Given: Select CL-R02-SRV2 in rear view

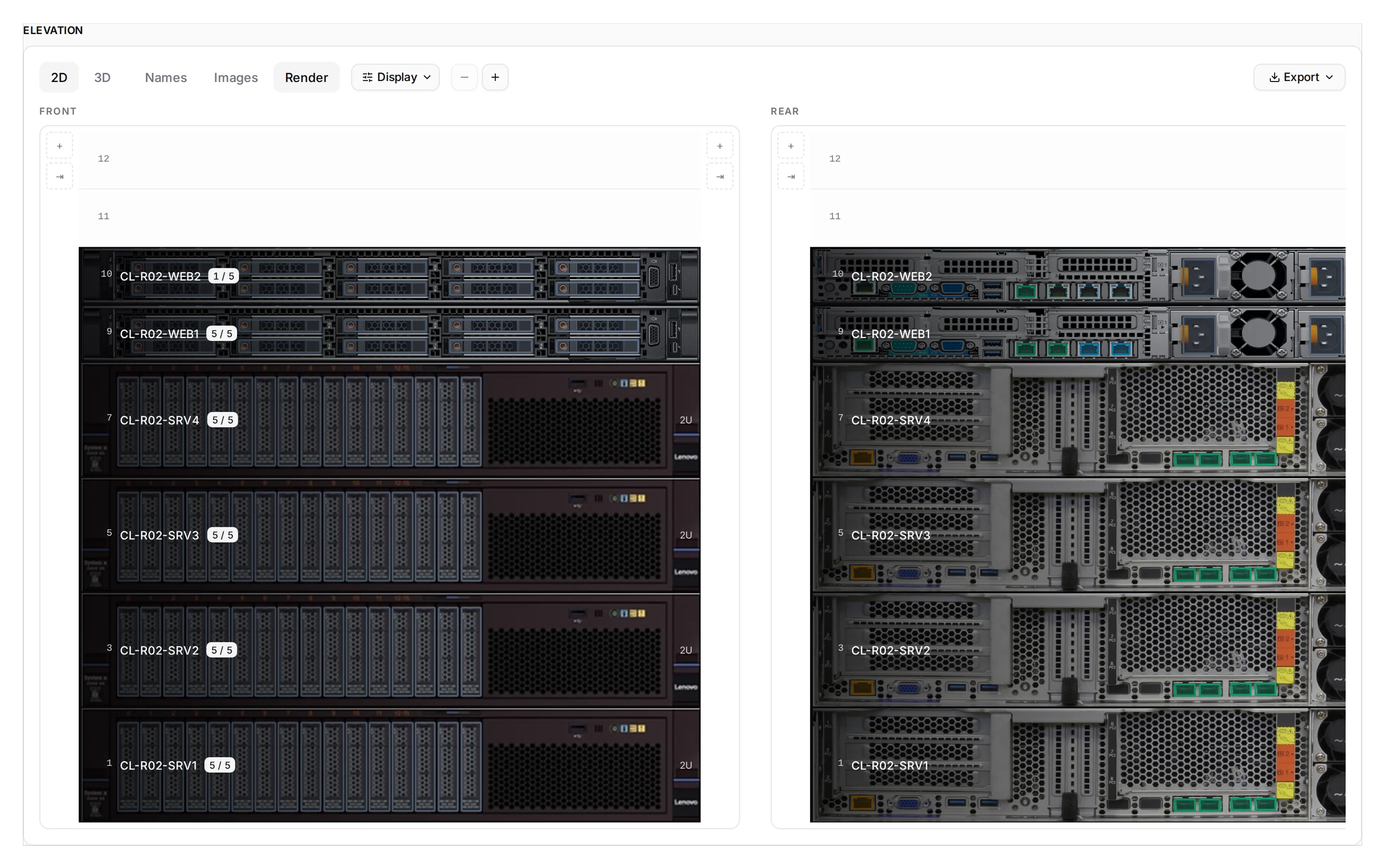Looking at the screenshot, I should point(1077,650).
